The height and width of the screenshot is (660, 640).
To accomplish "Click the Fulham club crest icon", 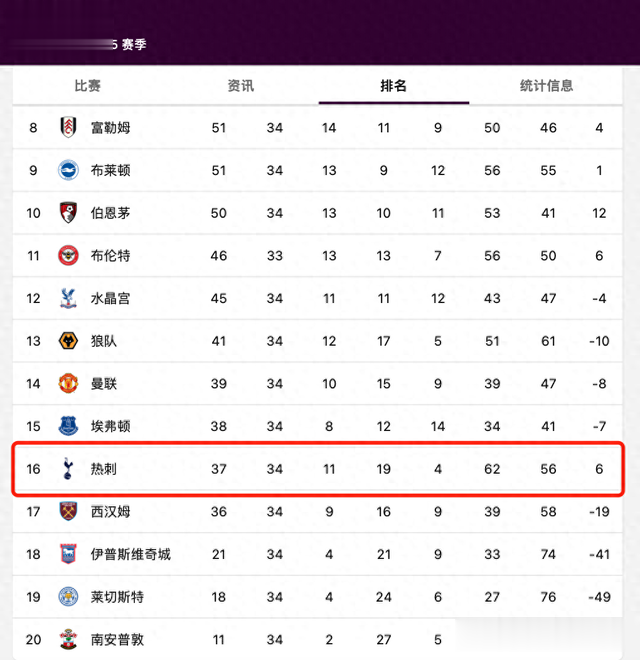I will (68, 127).
